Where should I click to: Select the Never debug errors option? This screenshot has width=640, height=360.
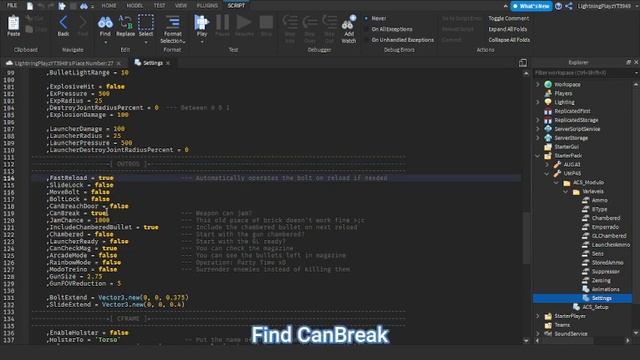(378, 18)
